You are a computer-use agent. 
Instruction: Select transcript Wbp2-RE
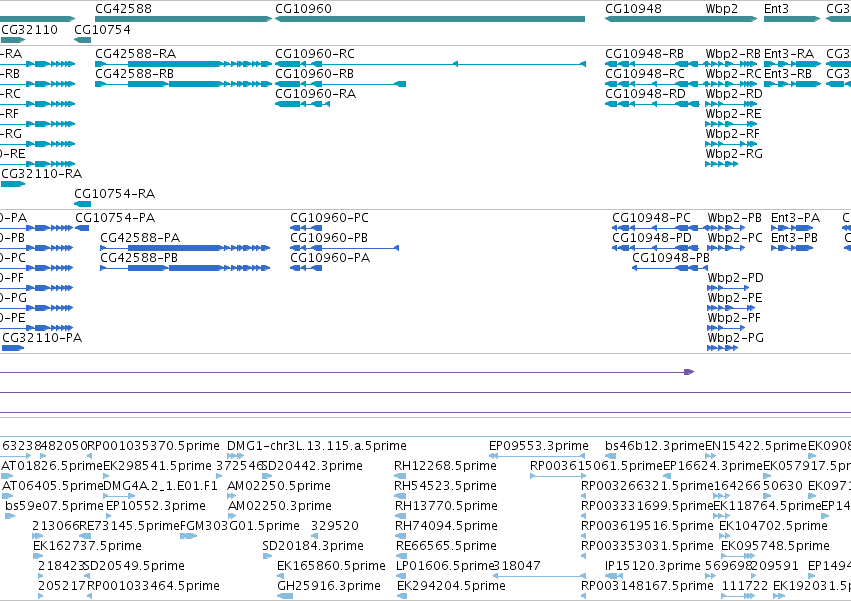[733, 114]
